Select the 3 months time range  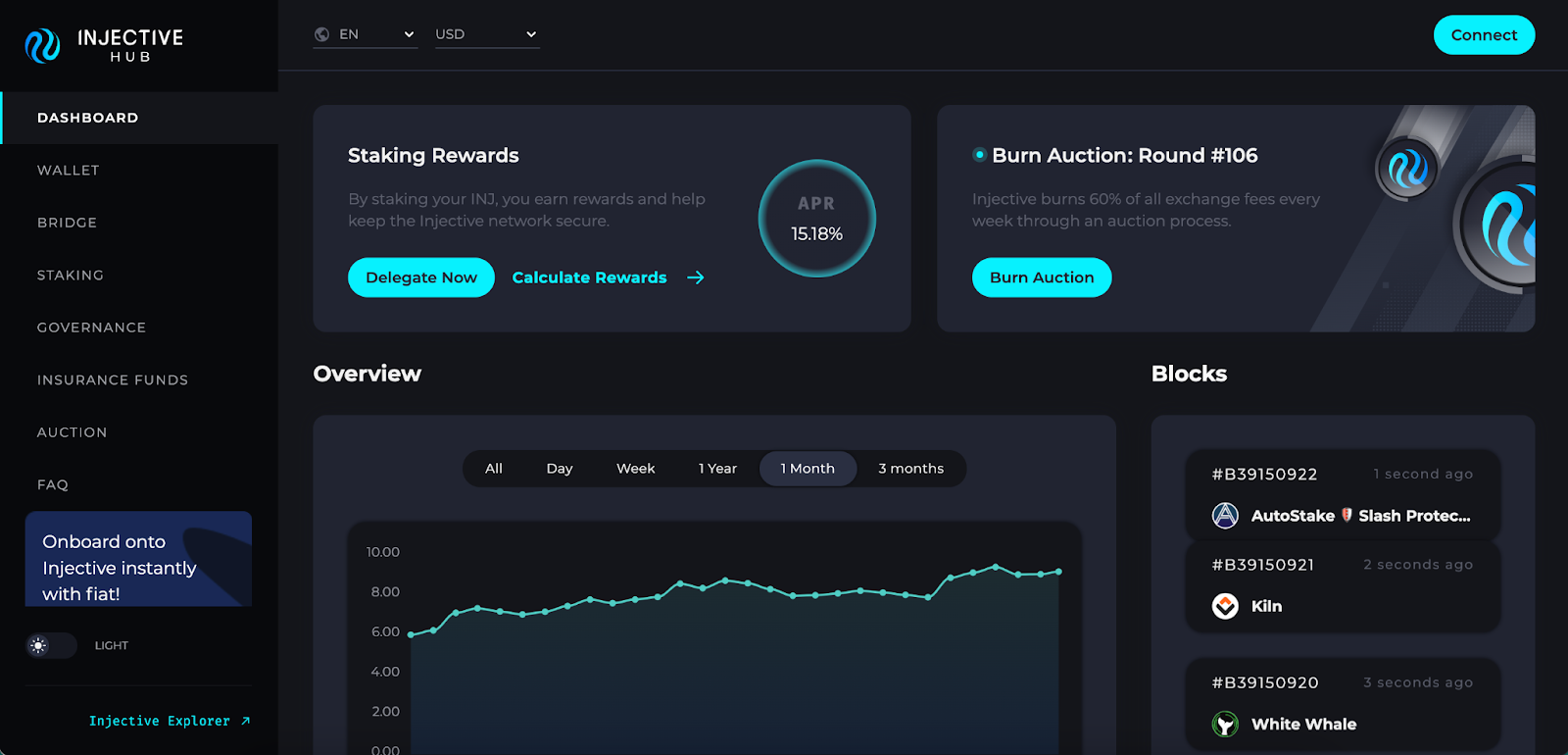910,469
